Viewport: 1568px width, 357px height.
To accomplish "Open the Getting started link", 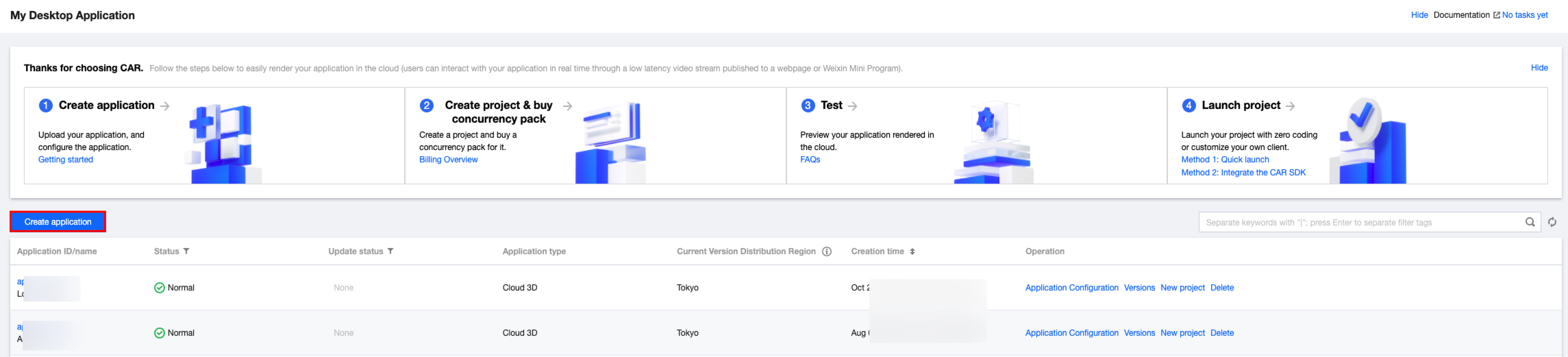I will [66, 160].
